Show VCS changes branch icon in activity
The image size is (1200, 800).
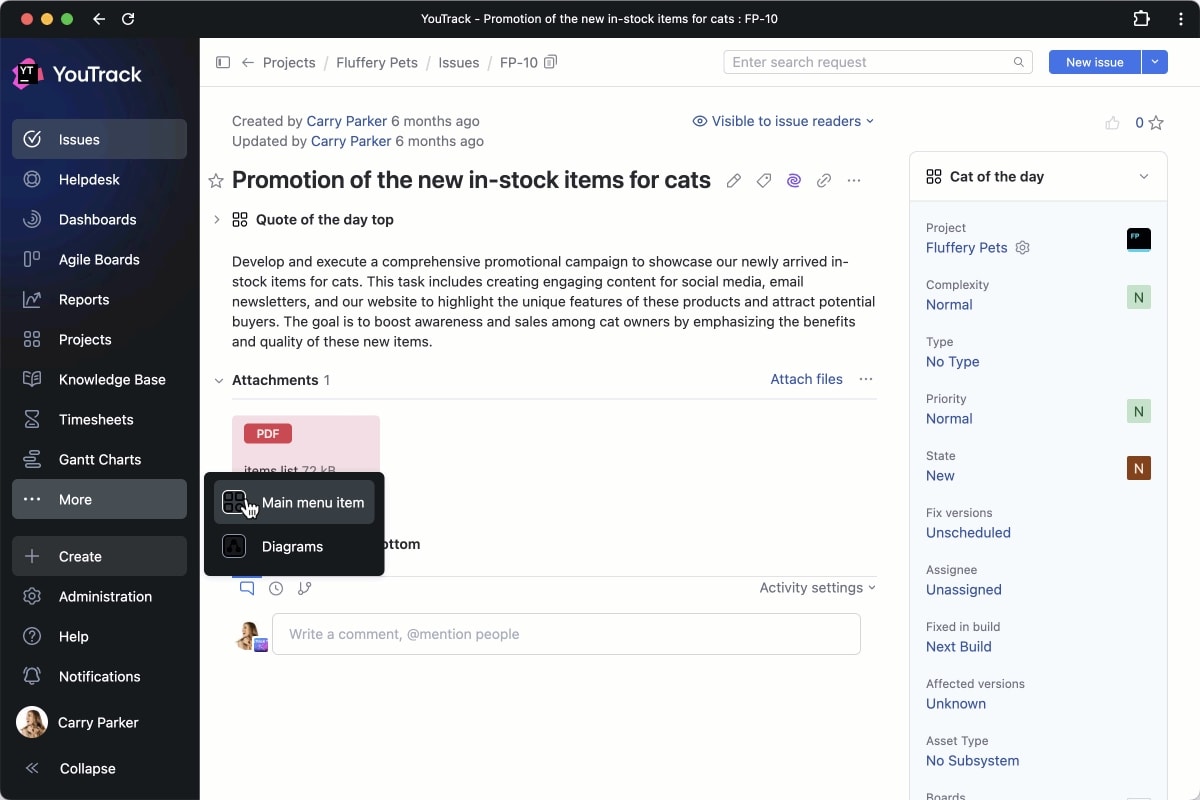(305, 589)
